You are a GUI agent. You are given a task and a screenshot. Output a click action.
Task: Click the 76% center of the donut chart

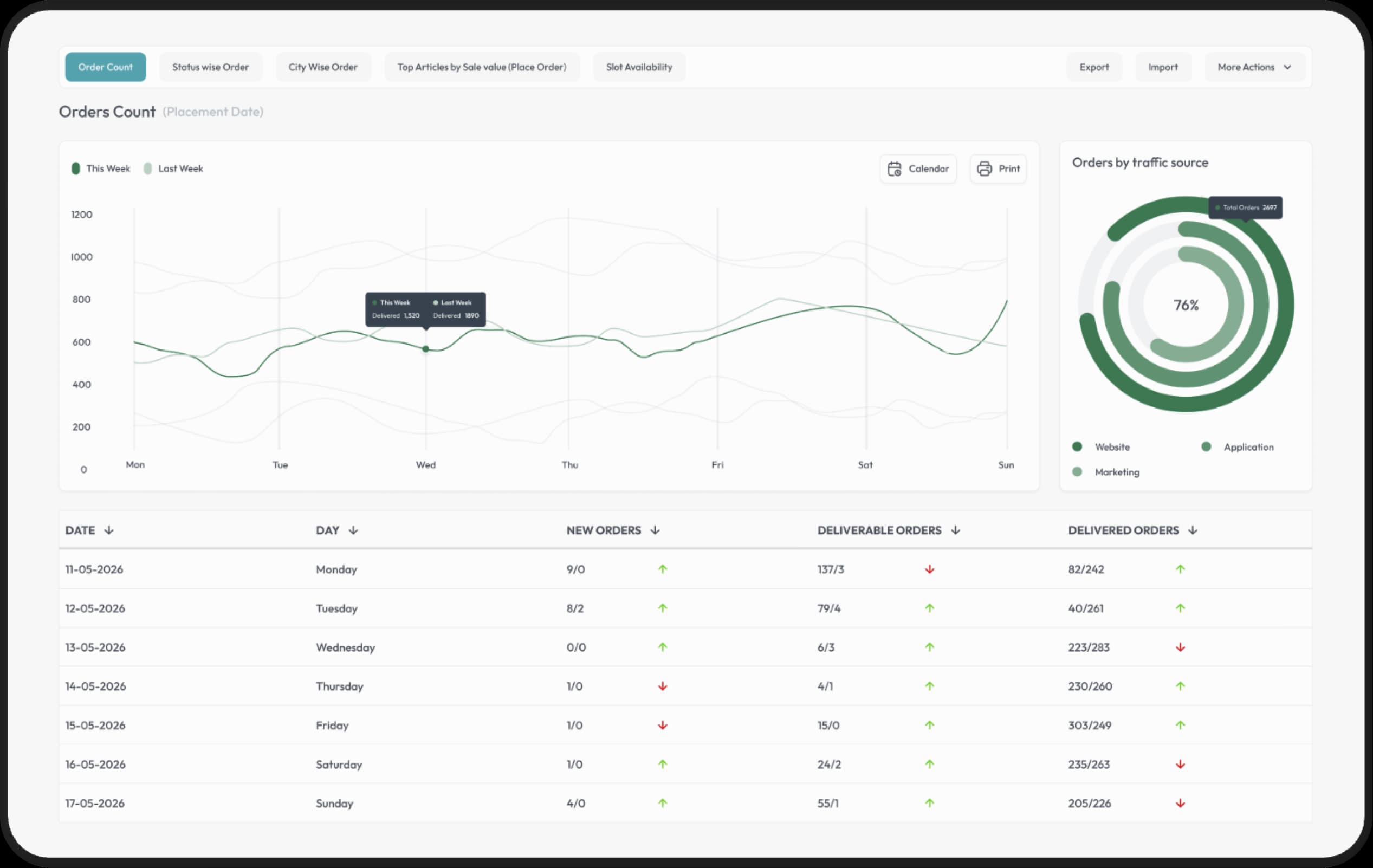[1186, 306]
